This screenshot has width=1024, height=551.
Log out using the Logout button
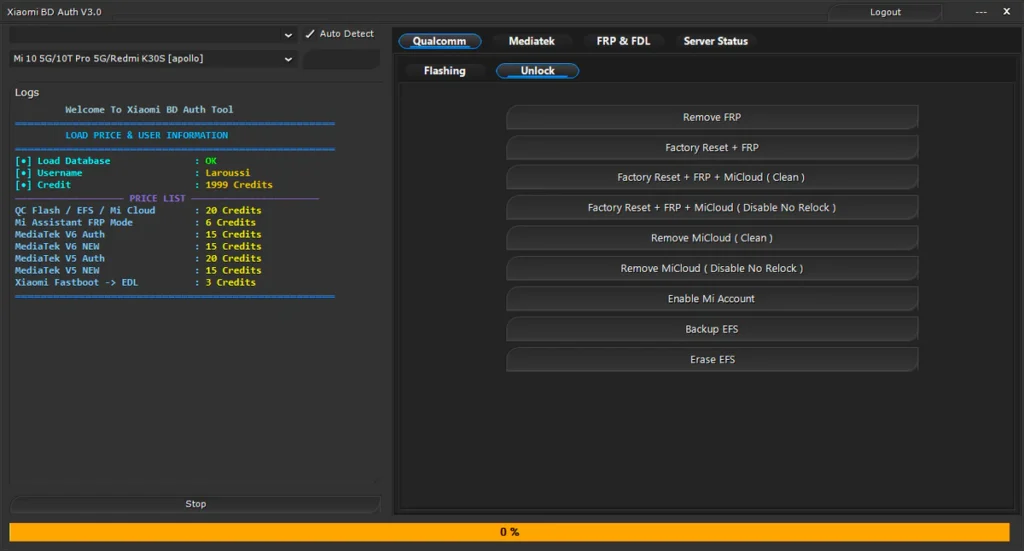pos(885,12)
